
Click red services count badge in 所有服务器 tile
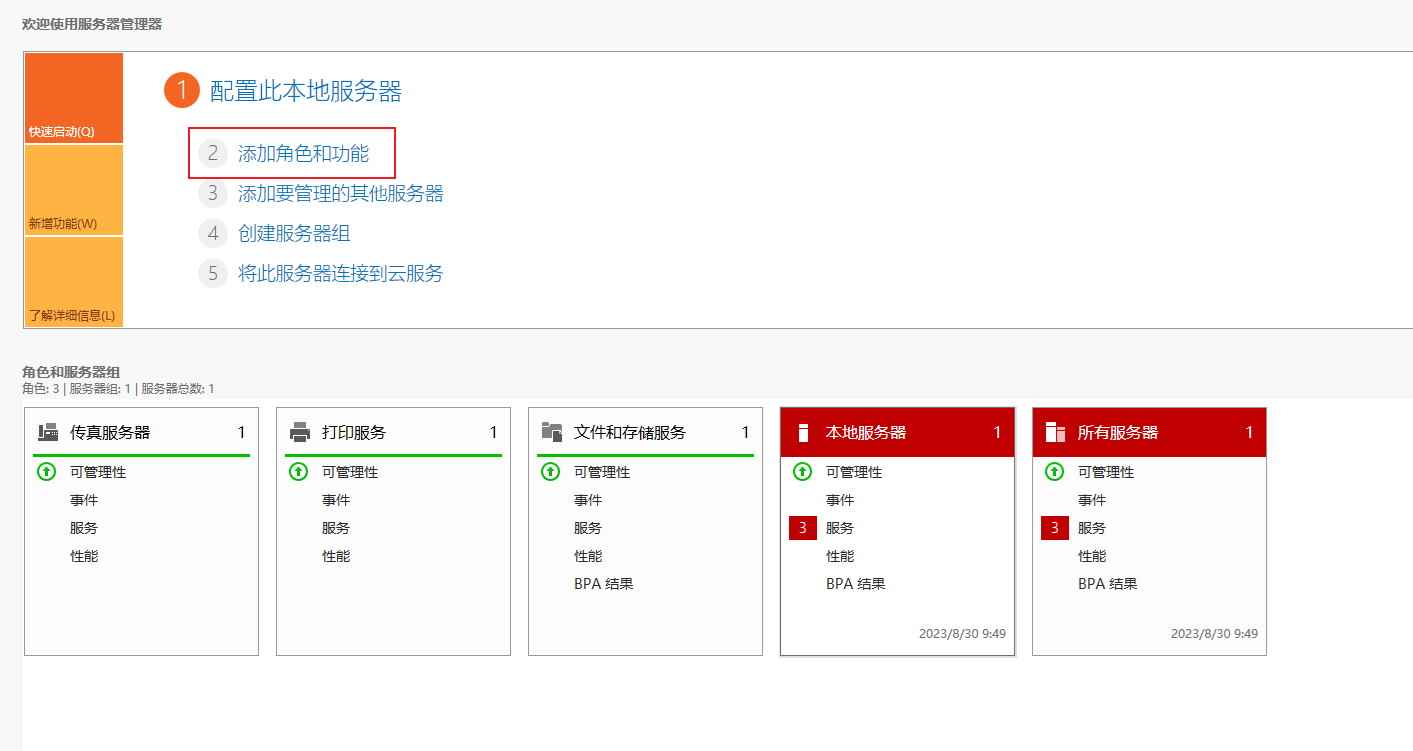point(1055,528)
